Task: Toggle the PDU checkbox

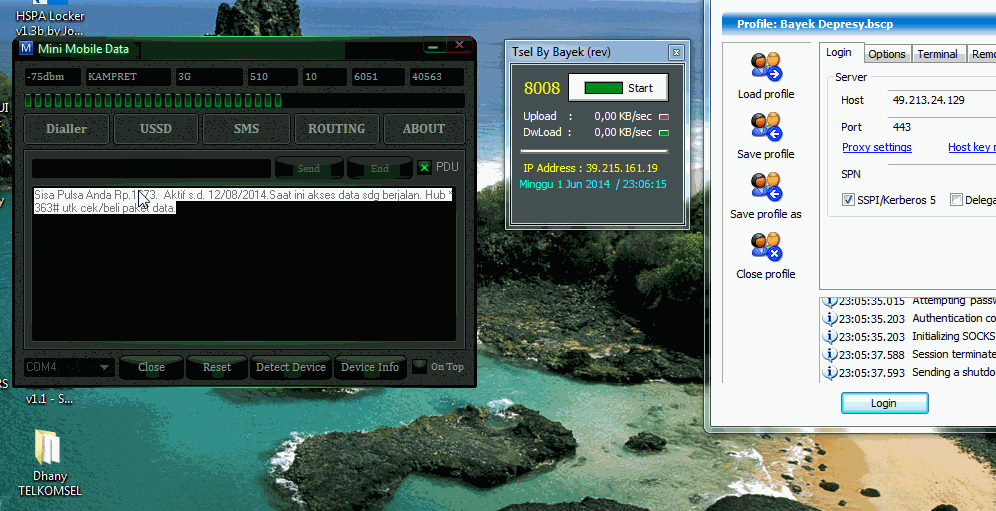Action: (x=424, y=168)
